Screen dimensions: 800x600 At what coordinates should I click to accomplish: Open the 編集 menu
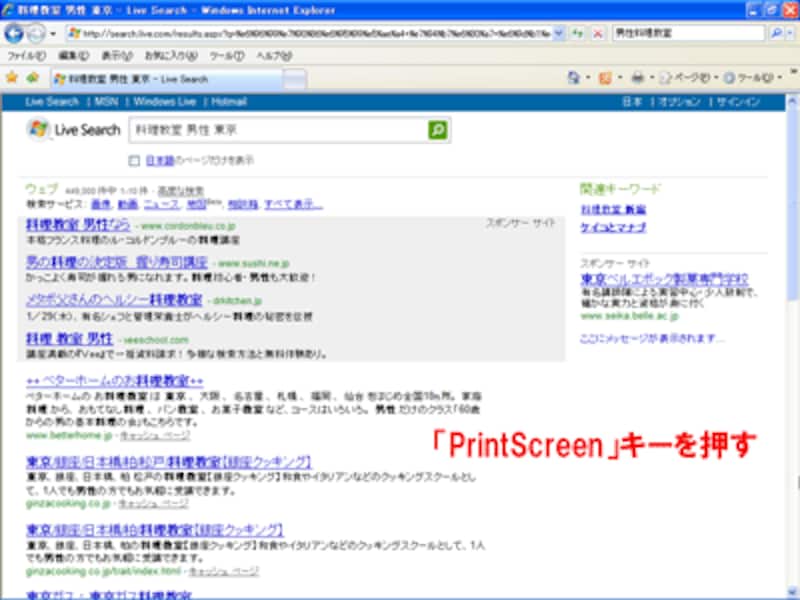click(73, 56)
